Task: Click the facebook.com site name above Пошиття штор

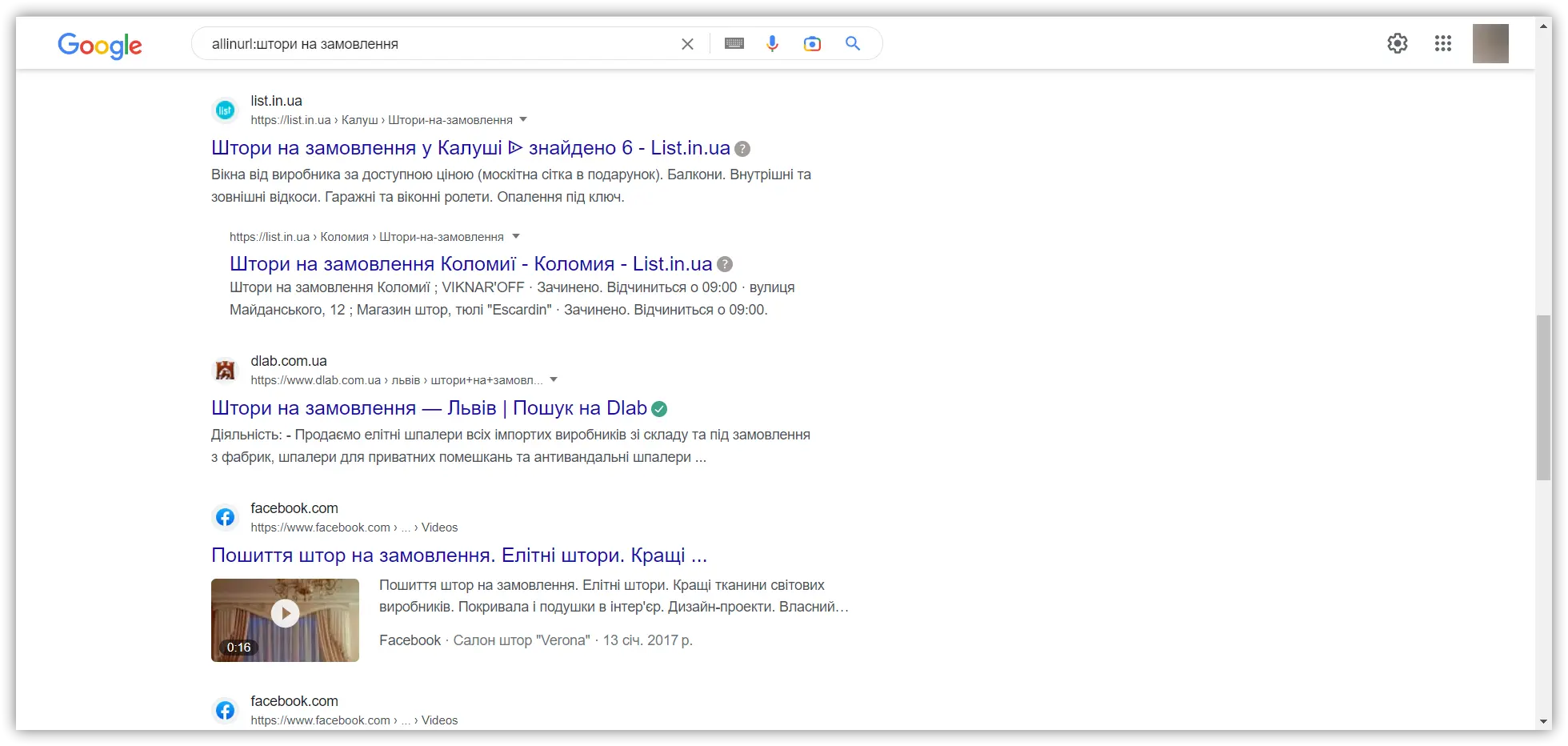Action: tap(294, 508)
